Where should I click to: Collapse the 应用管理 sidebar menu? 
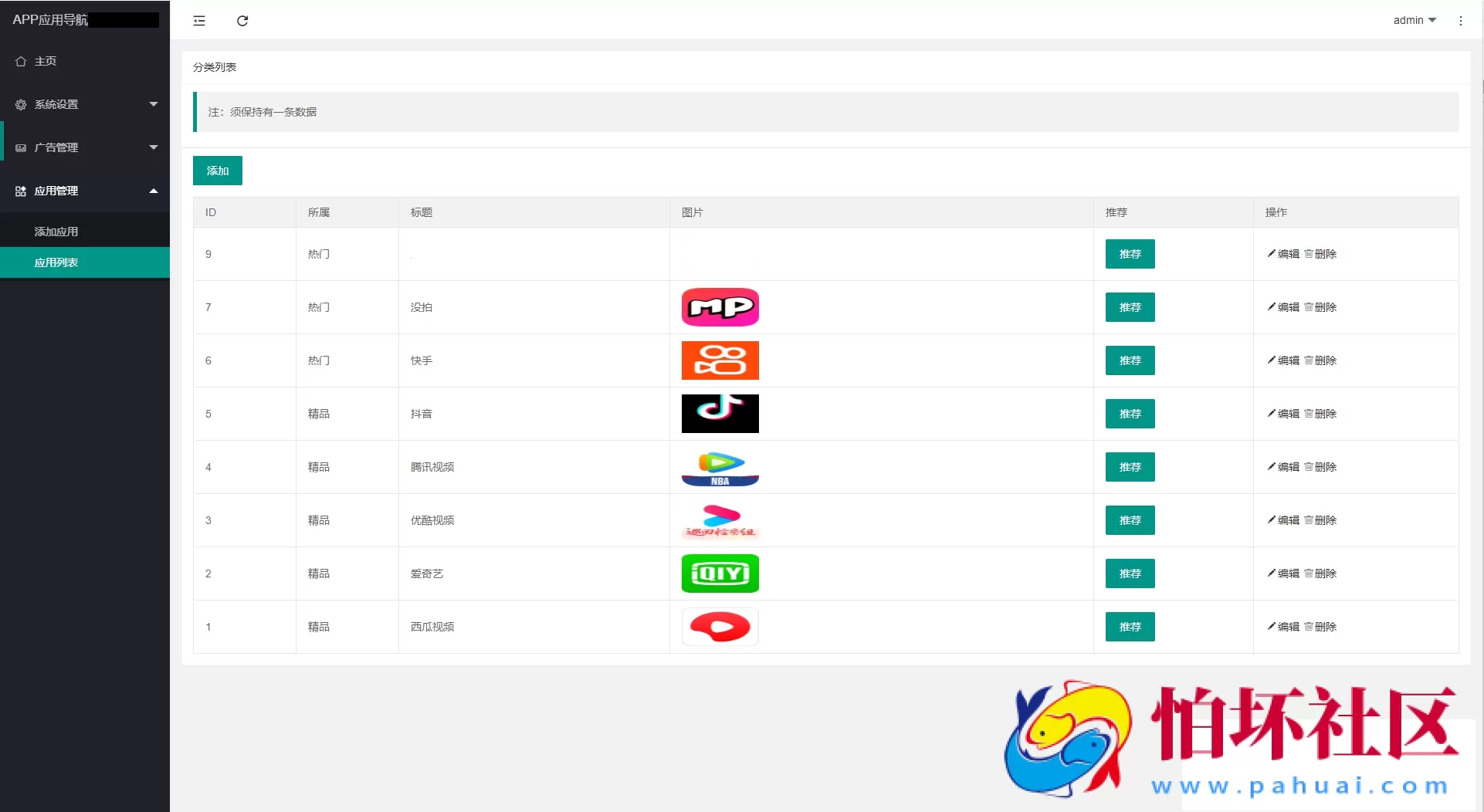click(x=85, y=191)
